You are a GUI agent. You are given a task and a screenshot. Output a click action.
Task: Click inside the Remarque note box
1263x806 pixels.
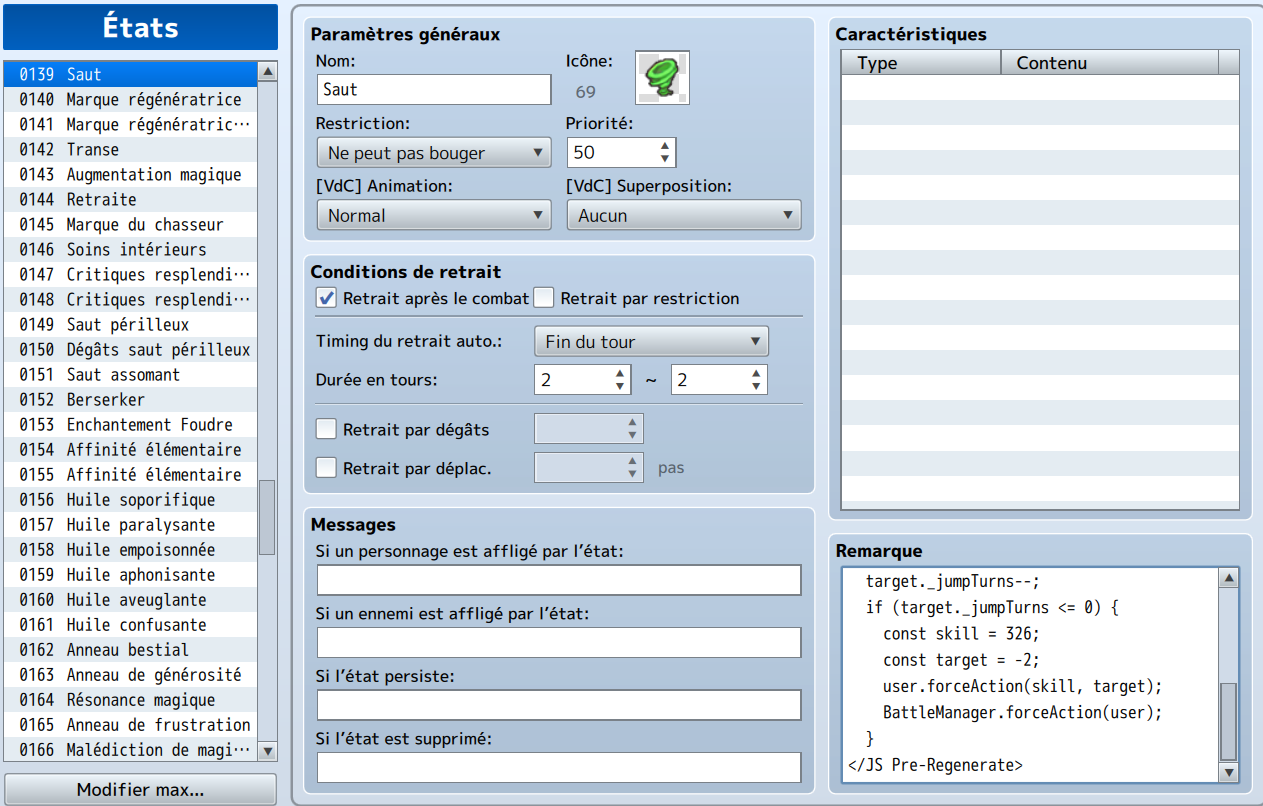[x=1030, y=675]
